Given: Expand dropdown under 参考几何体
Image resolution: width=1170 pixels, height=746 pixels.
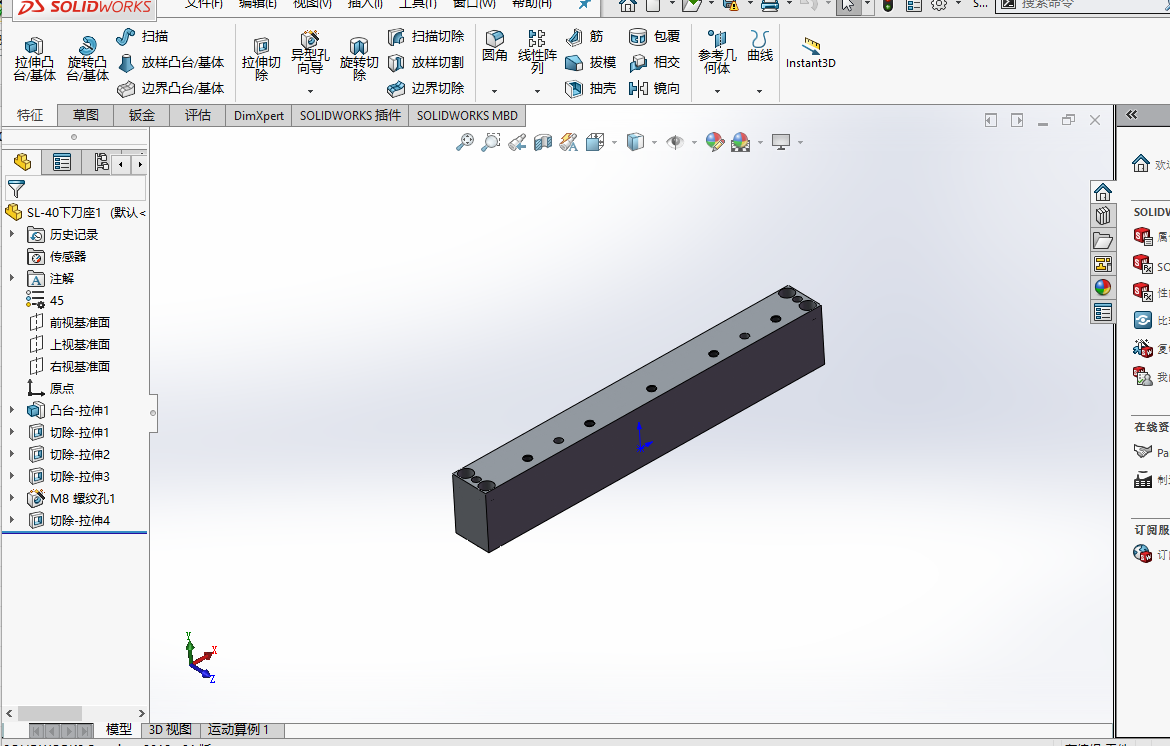Looking at the screenshot, I should coord(717,91).
